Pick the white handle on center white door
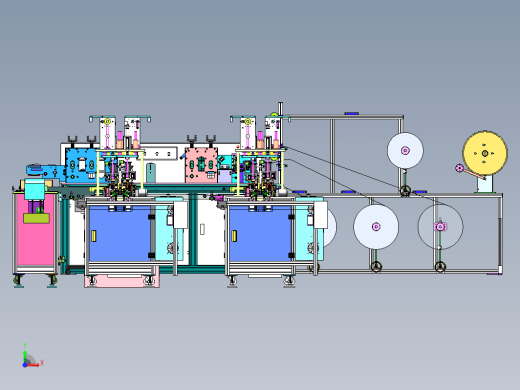This screenshot has width=520, height=390. [202, 229]
